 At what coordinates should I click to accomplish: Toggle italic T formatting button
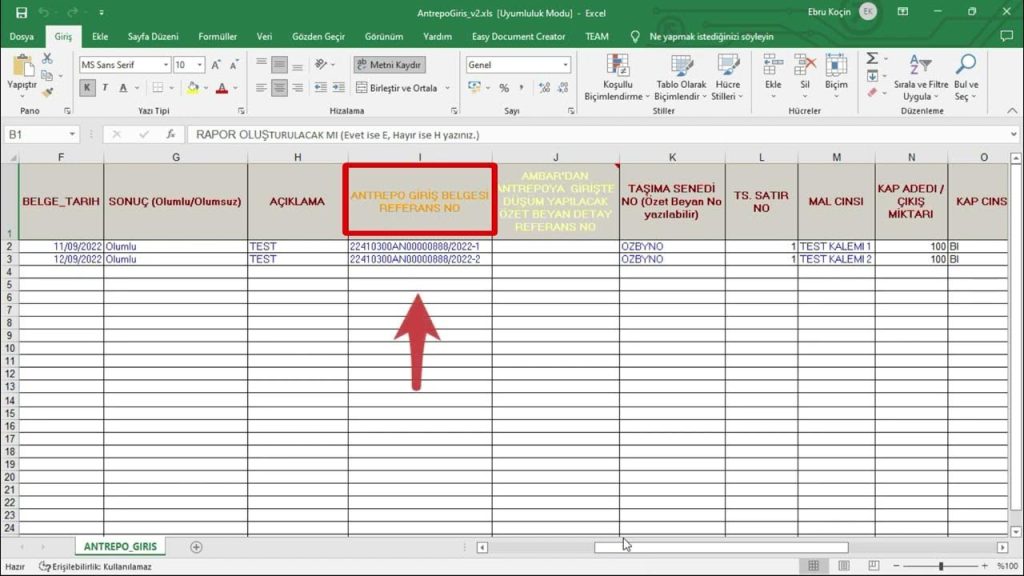point(105,88)
